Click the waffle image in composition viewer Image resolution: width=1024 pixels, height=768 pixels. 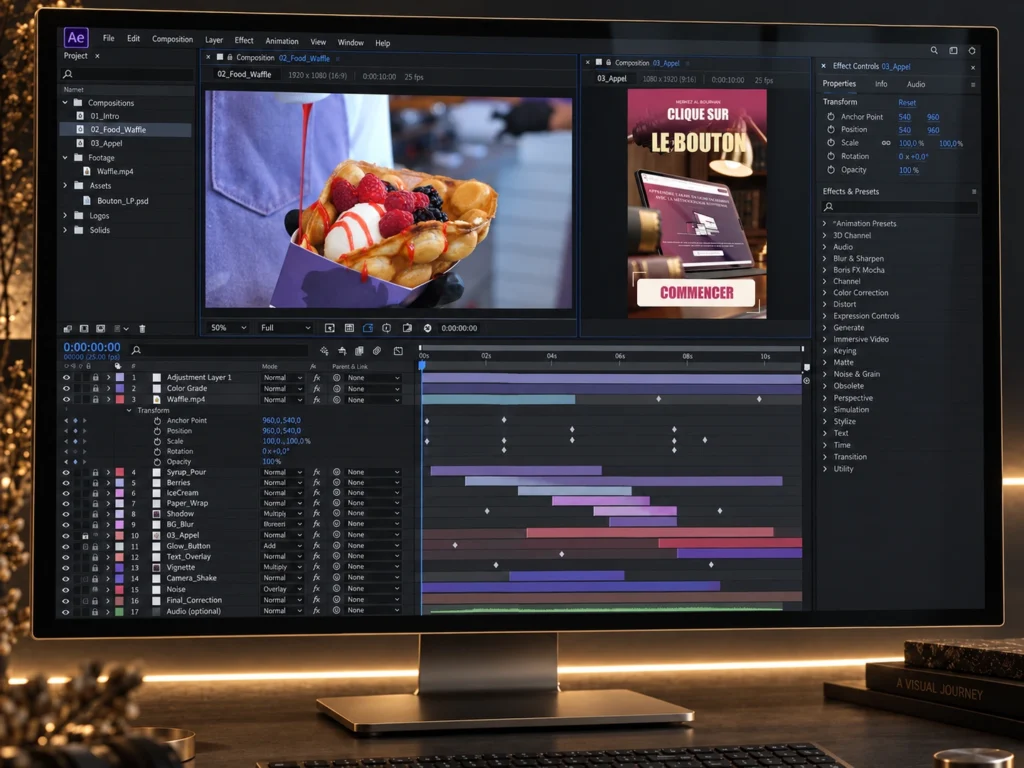click(x=389, y=200)
